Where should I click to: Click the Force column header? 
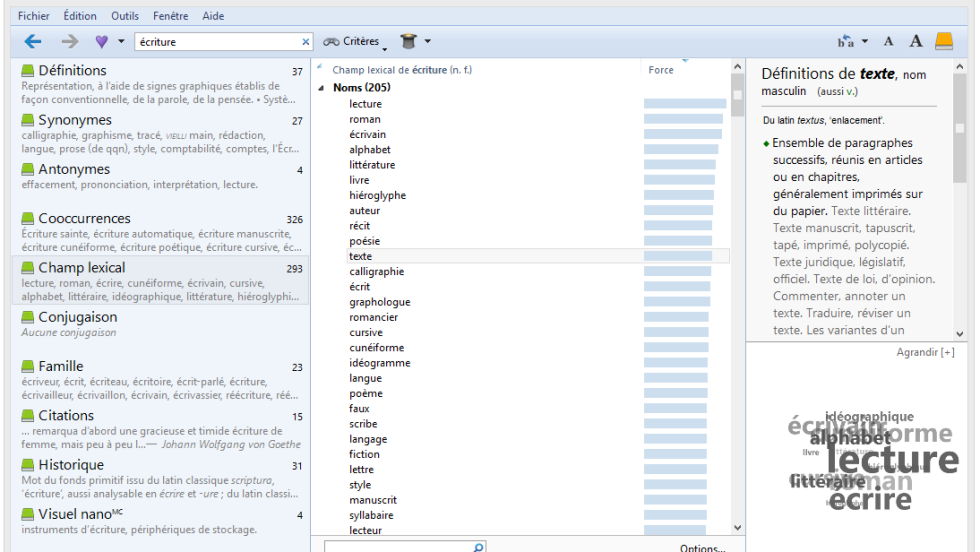point(661,70)
